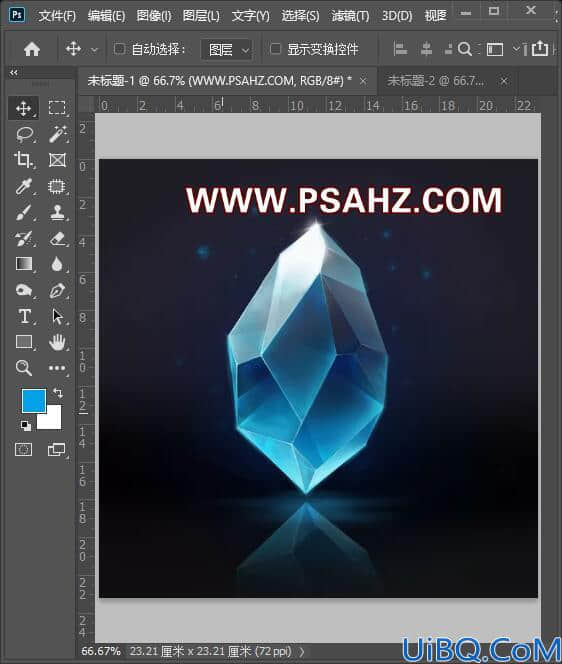Select the Eyedropper tool

tap(23, 186)
